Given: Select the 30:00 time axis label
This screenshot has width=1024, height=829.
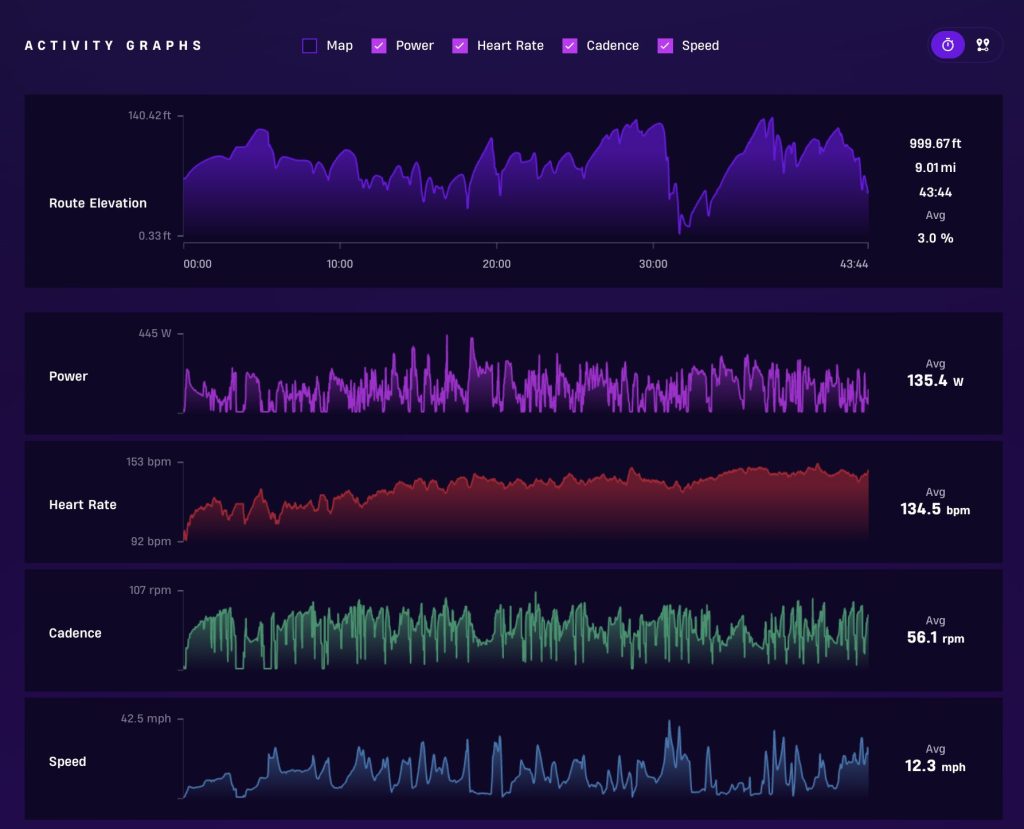Looking at the screenshot, I should (653, 264).
